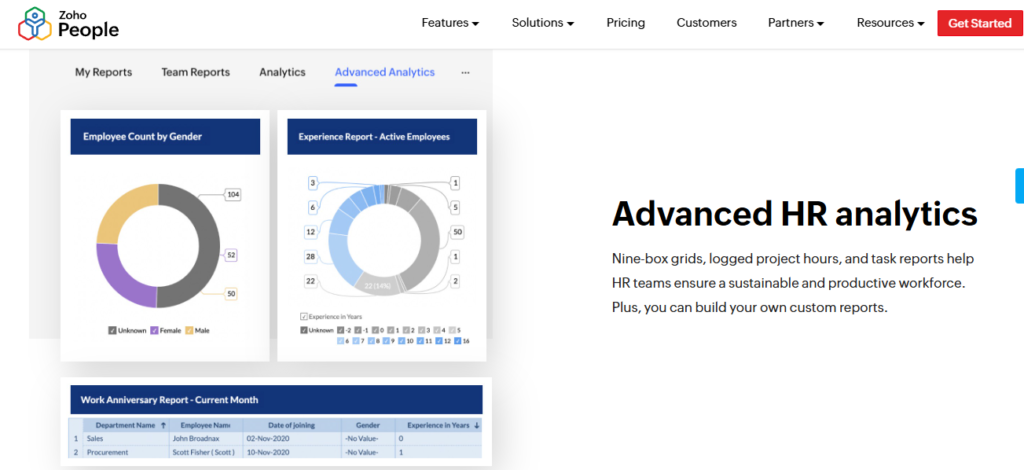Open the Pricing page link
The width and height of the screenshot is (1024, 470).
tap(626, 23)
